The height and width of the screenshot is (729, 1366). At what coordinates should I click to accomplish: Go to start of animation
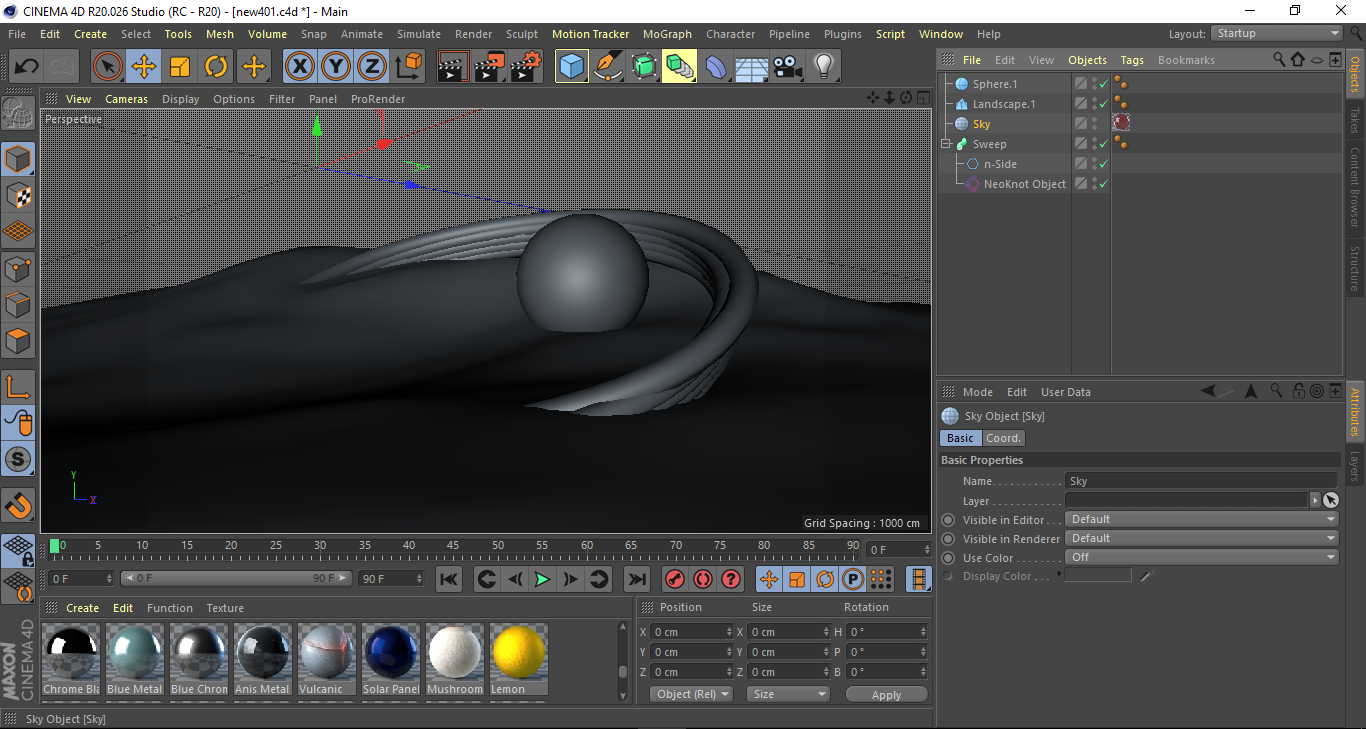[x=449, y=579]
